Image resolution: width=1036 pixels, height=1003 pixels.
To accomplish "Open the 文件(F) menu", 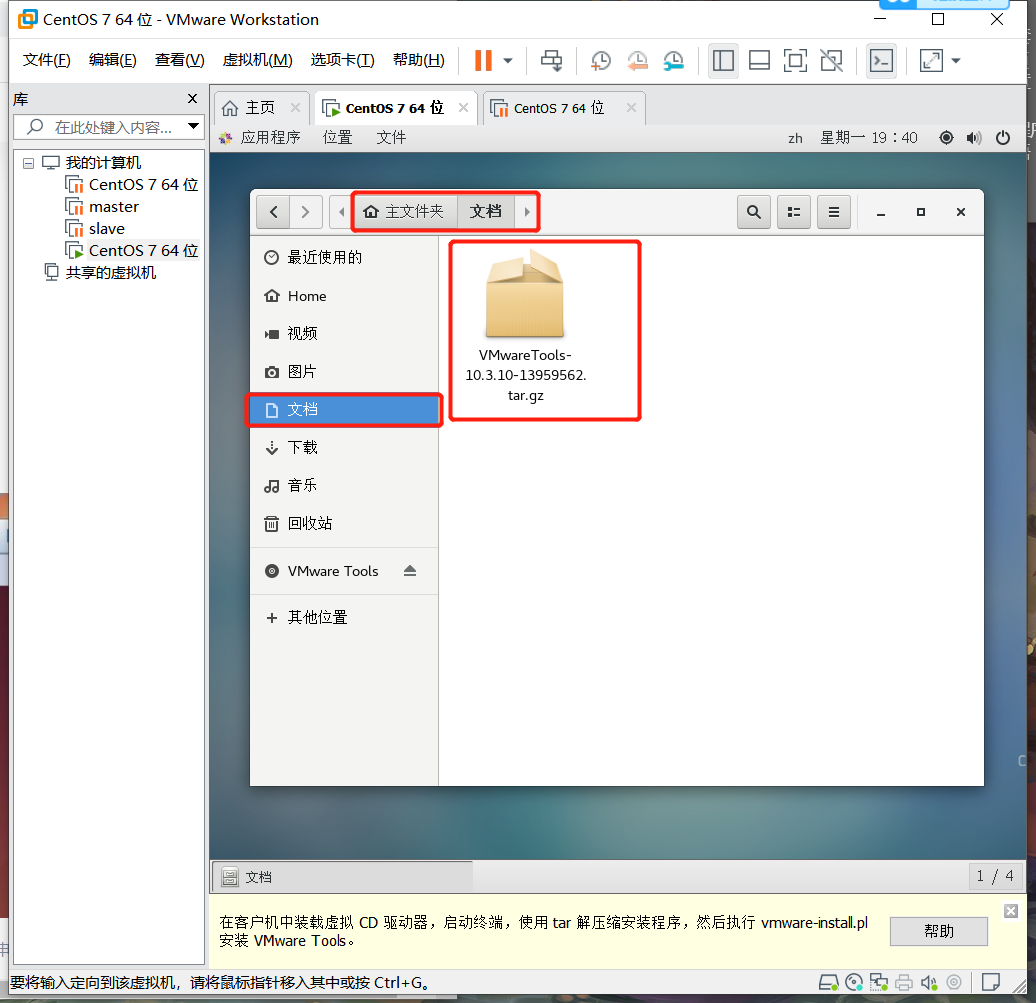I will pos(46,60).
